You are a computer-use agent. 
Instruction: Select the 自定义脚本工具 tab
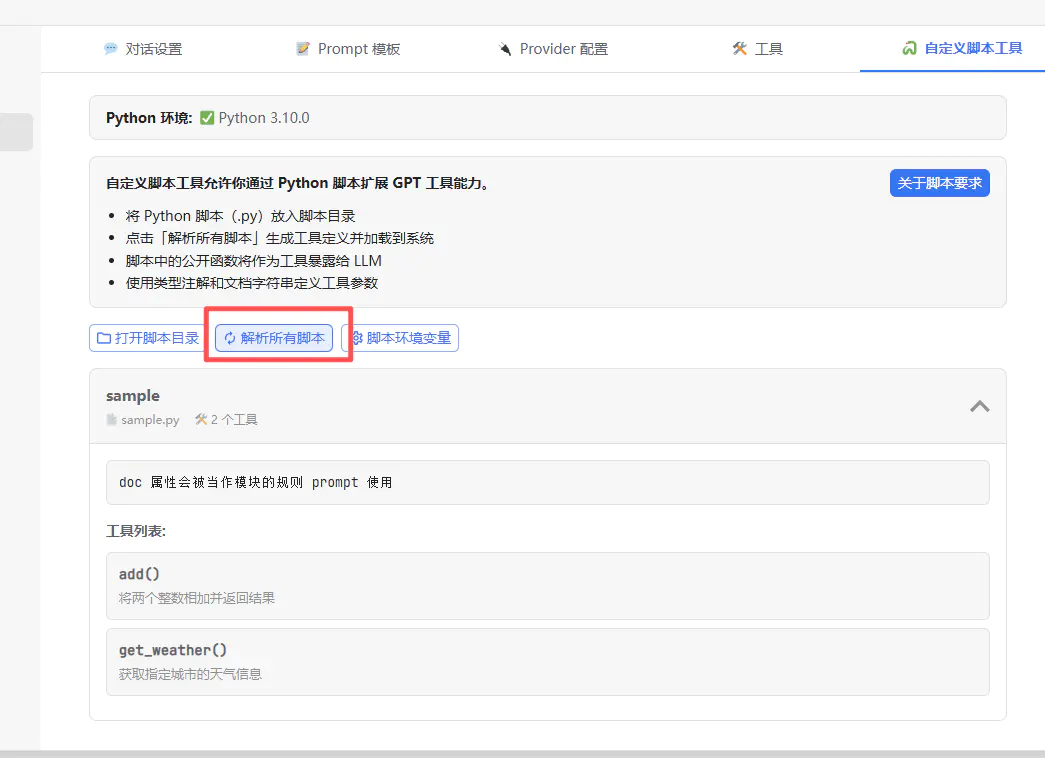(x=962, y=48)
